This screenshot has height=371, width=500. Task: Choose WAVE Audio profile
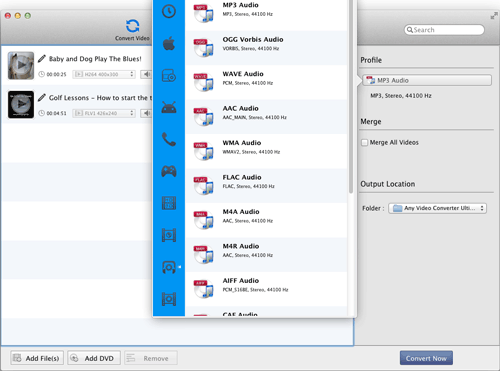[266, 82]
